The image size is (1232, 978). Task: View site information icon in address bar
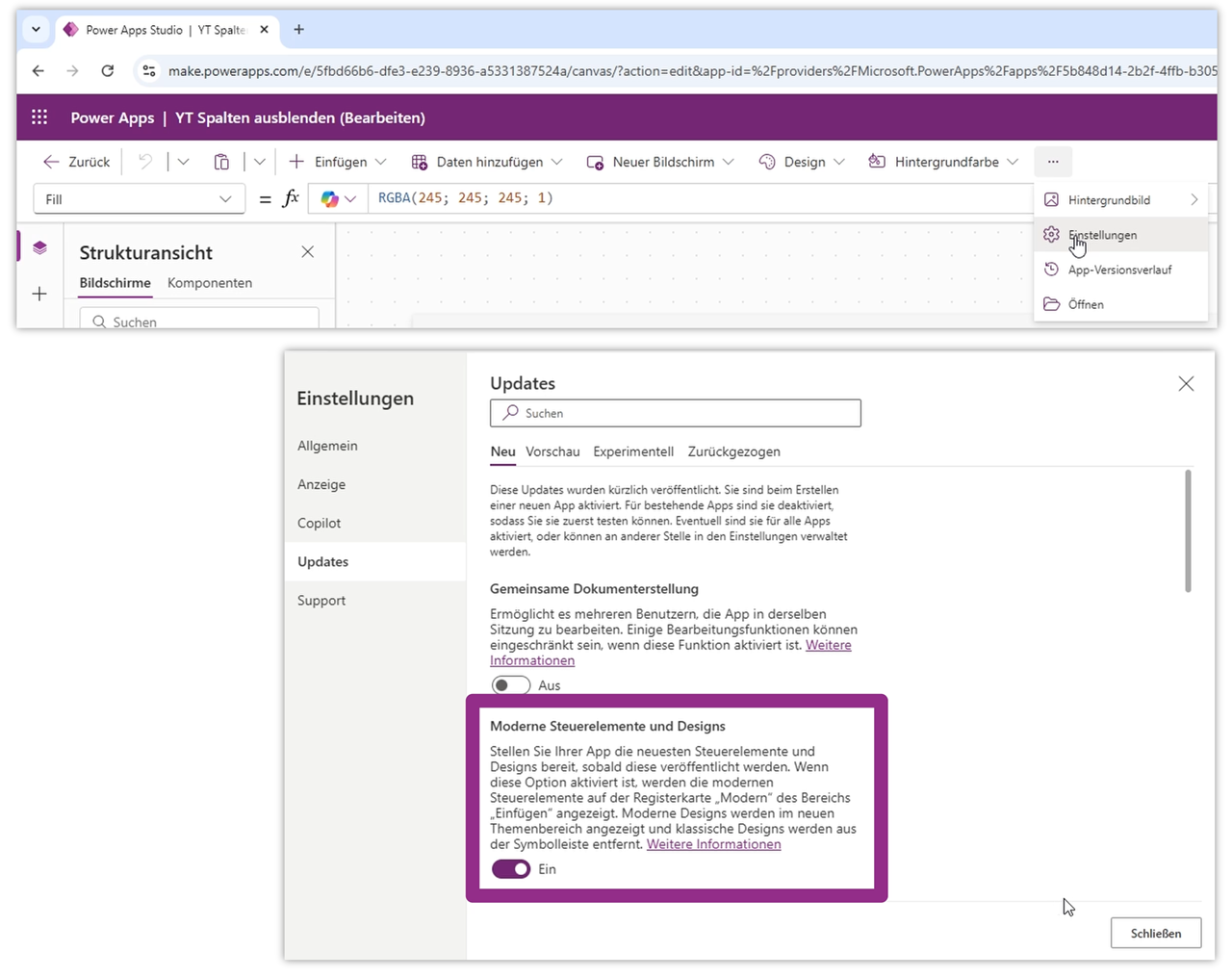[148, 70]
